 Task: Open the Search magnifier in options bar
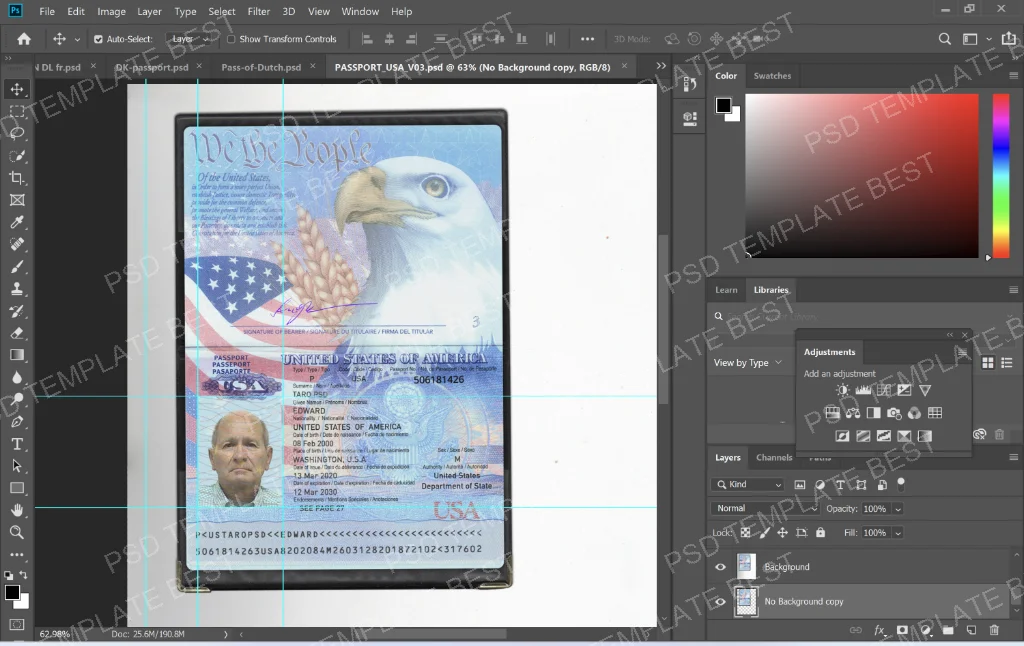[944, 39]
